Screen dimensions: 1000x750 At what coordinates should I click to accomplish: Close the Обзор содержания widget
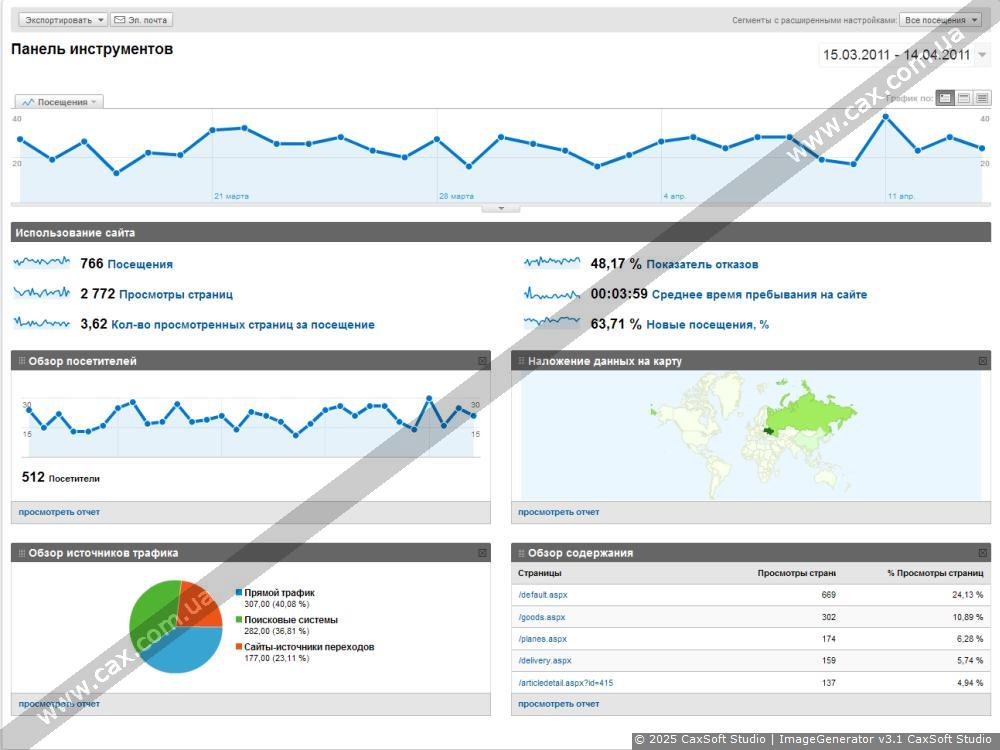click(x=982, y=553)
